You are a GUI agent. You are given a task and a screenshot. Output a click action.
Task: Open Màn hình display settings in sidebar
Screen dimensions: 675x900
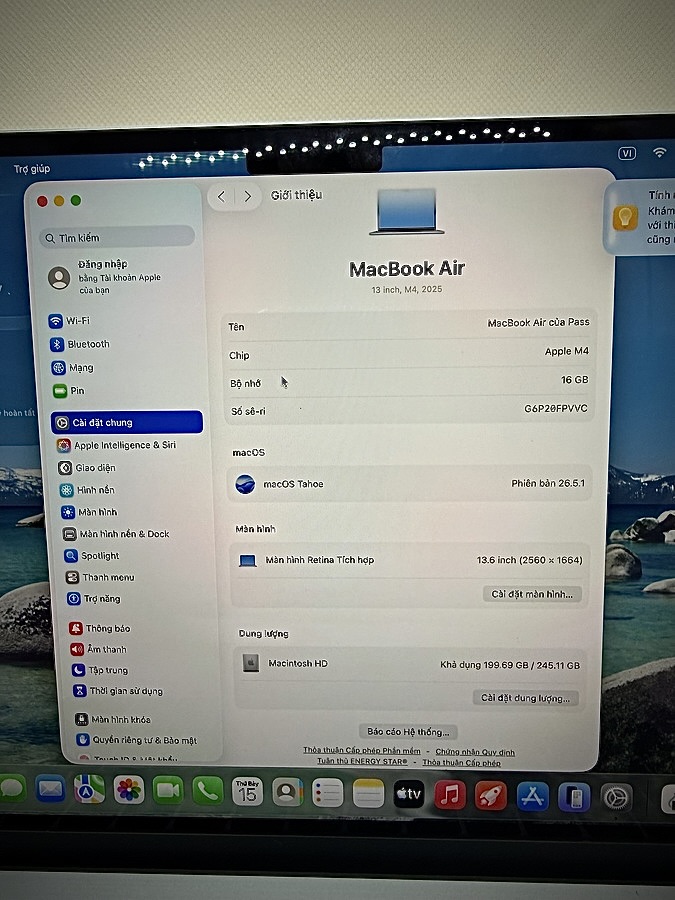tap(90, 512)
